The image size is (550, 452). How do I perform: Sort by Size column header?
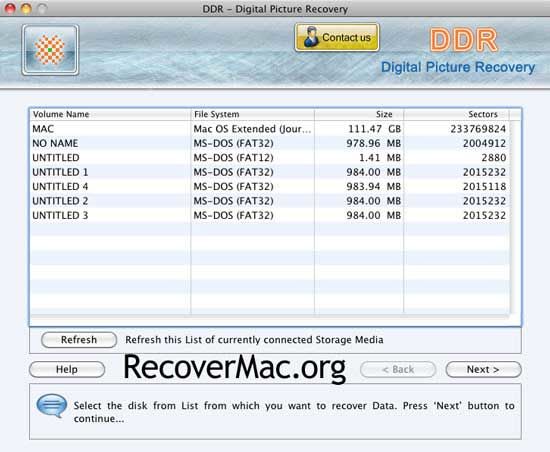click(359, 114)
